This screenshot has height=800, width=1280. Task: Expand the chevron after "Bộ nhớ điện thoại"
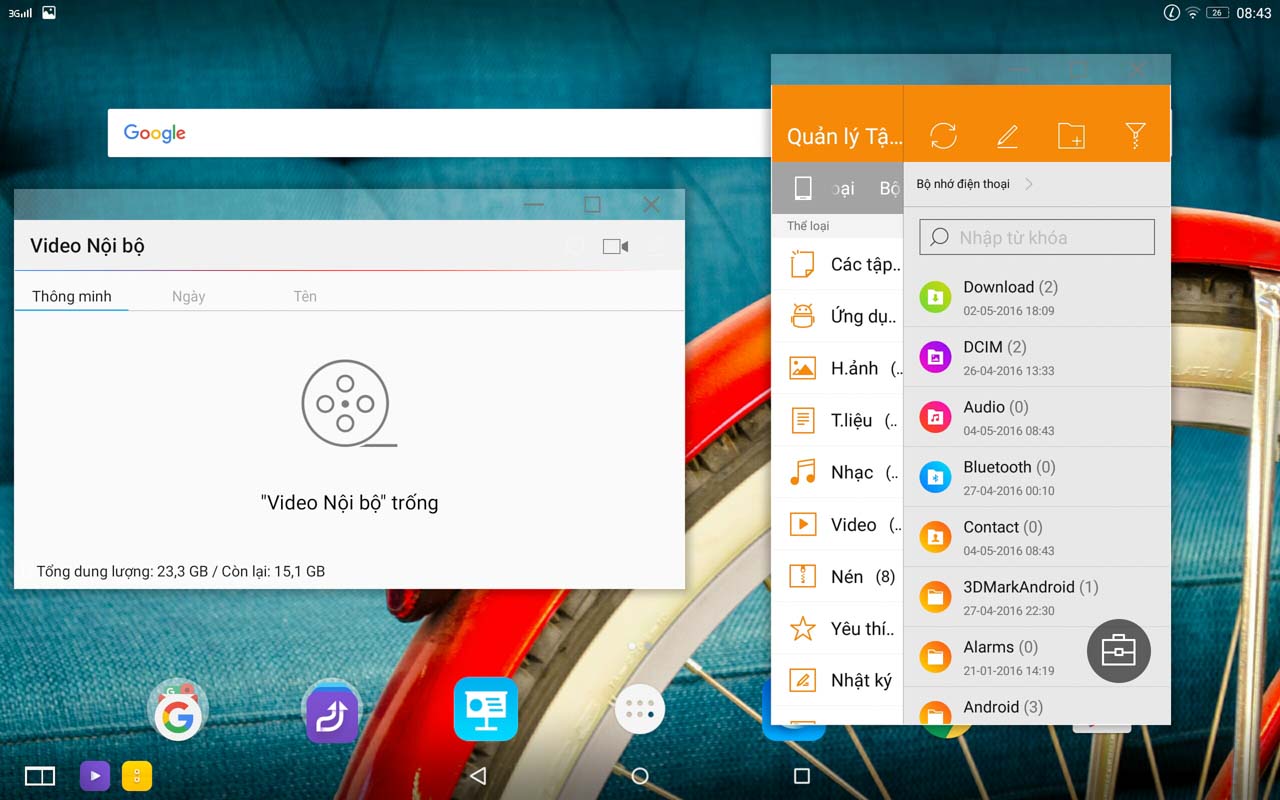coord(1029,184)
